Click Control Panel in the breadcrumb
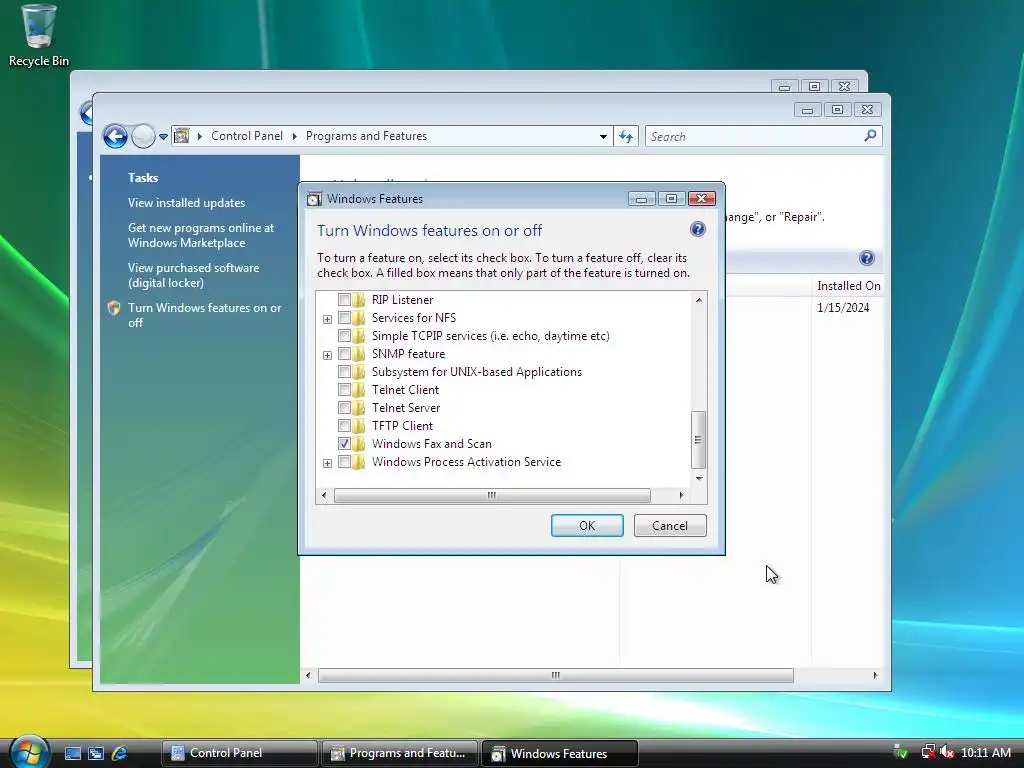 coord(247,136)
